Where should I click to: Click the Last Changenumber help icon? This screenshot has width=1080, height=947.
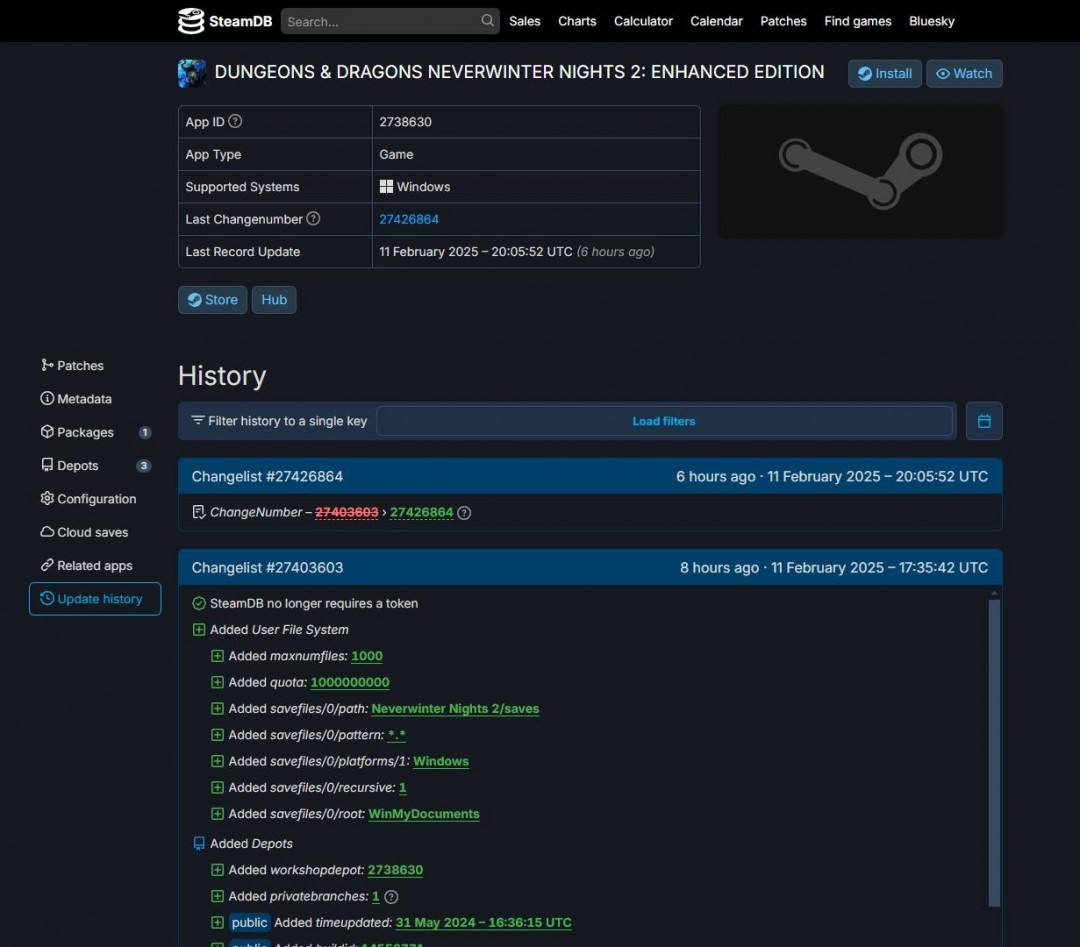coord(313,218)
